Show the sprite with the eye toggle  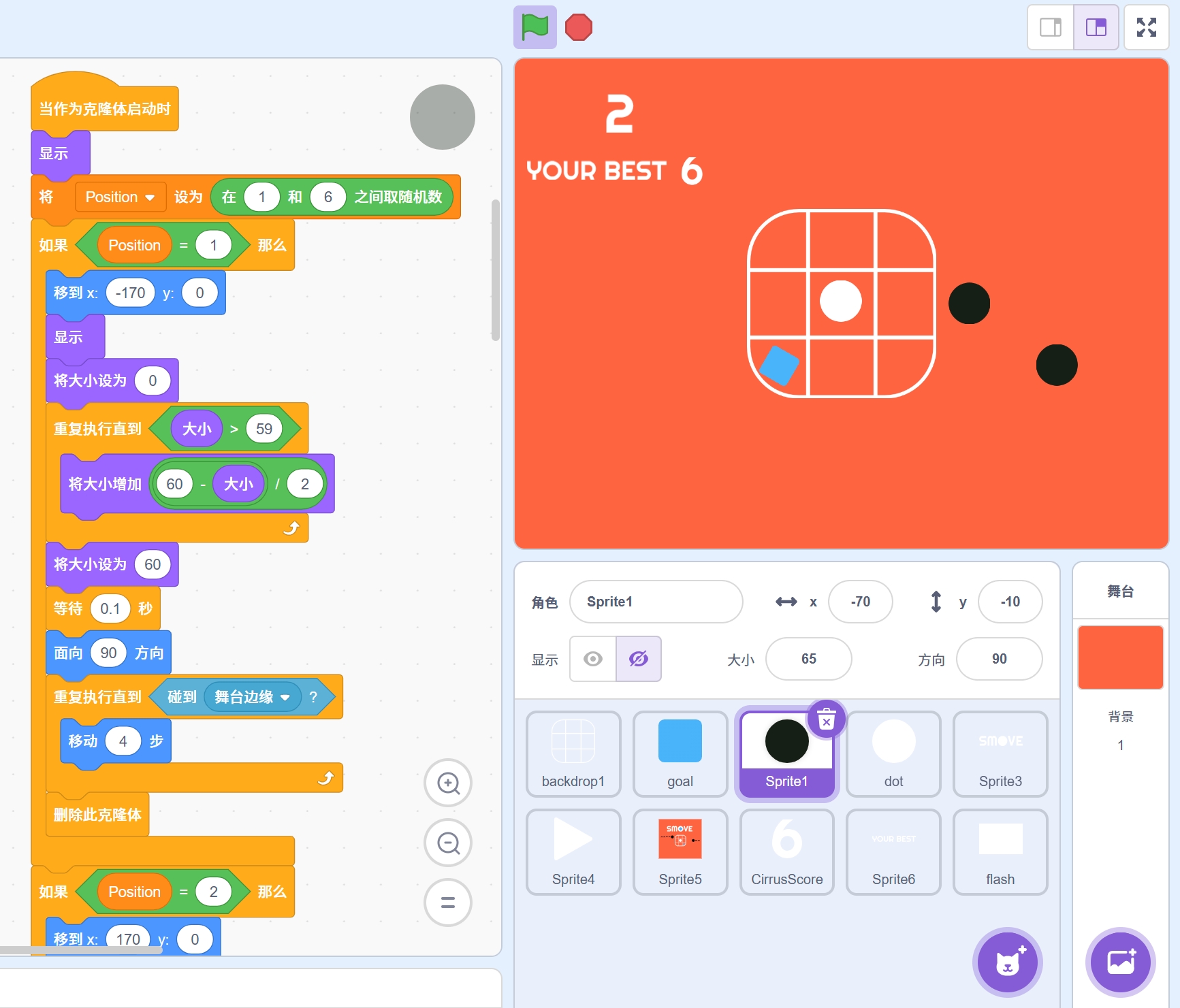click(x=593, y=659)
